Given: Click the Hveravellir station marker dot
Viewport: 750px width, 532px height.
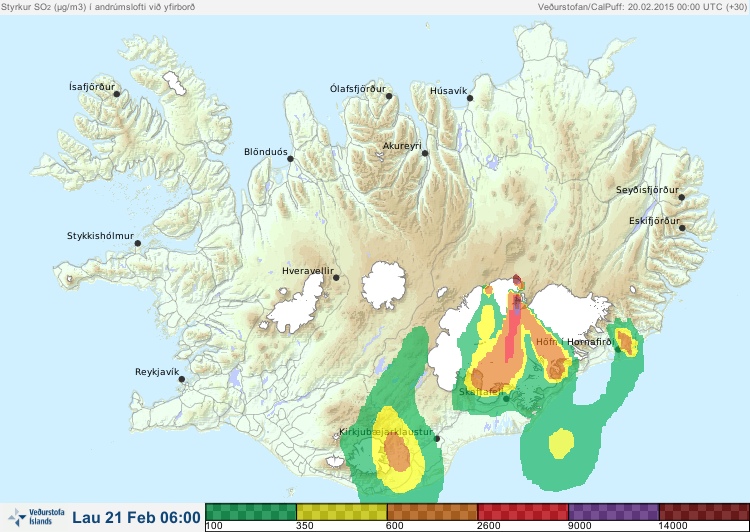Looking at the screenshot, I should click(336, 277).
